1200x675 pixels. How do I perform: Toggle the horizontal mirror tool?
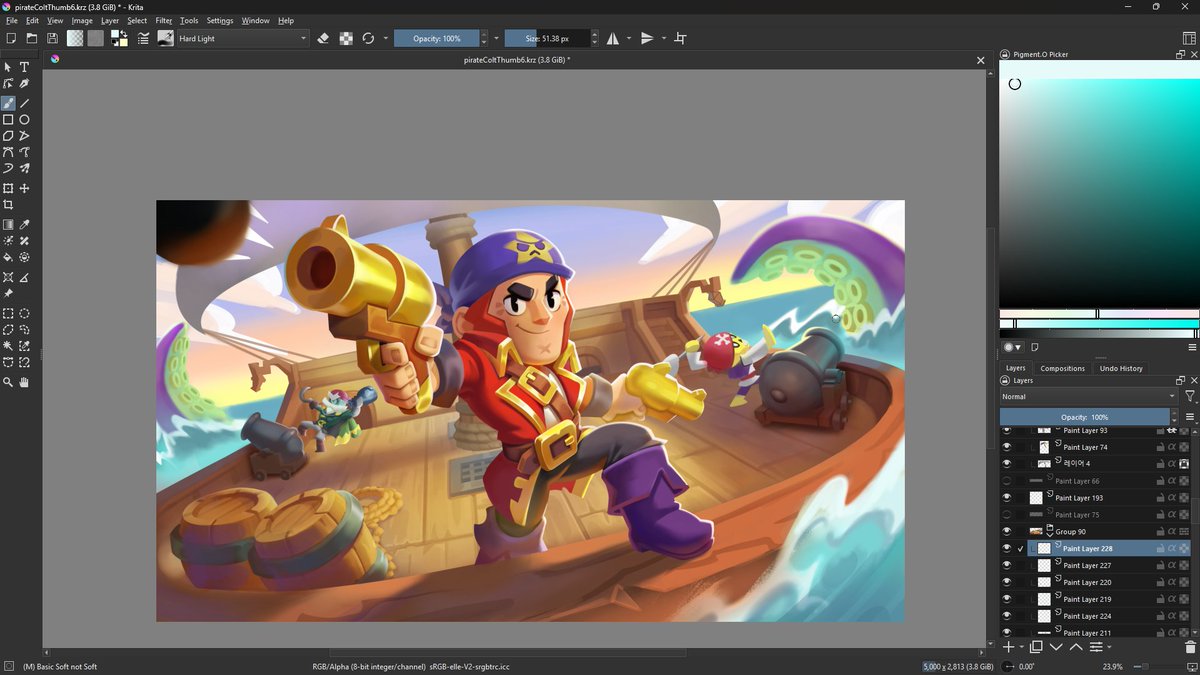pos(612,38)
